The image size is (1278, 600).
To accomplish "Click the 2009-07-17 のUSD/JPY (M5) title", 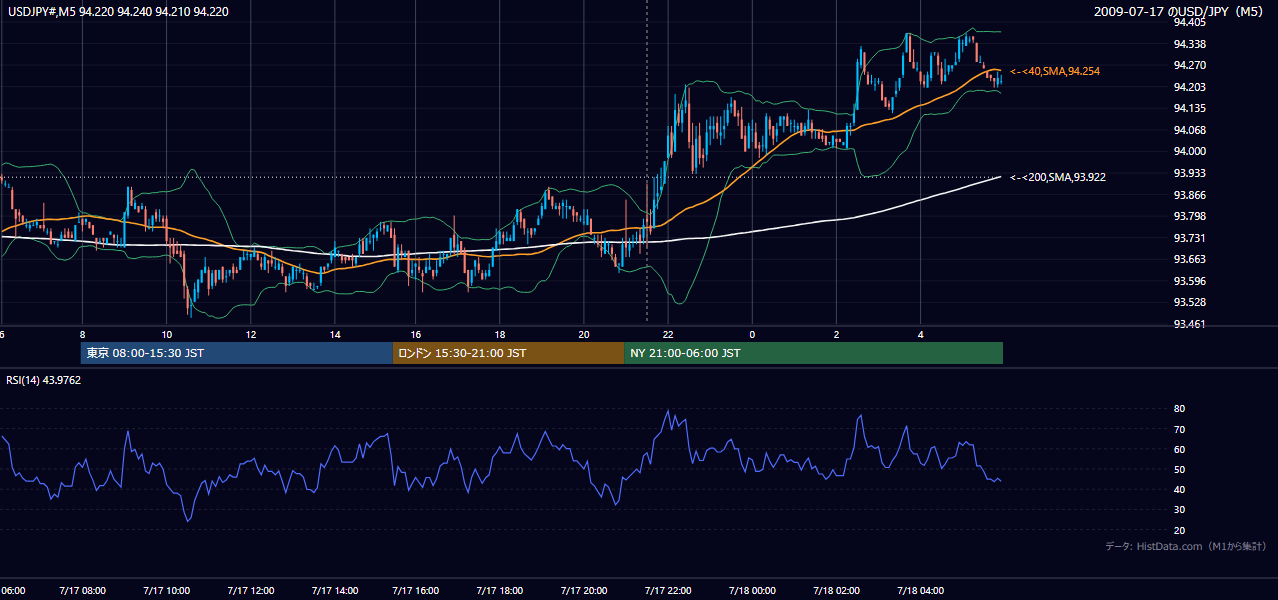I will (x=1180, y=12).
